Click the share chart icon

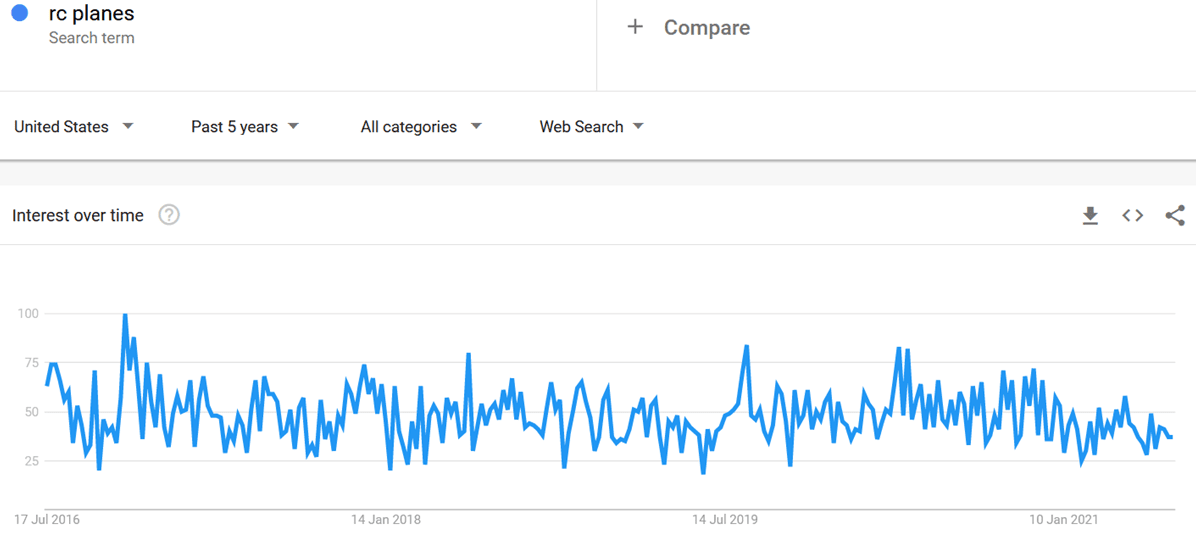[x=1175, y=216]
